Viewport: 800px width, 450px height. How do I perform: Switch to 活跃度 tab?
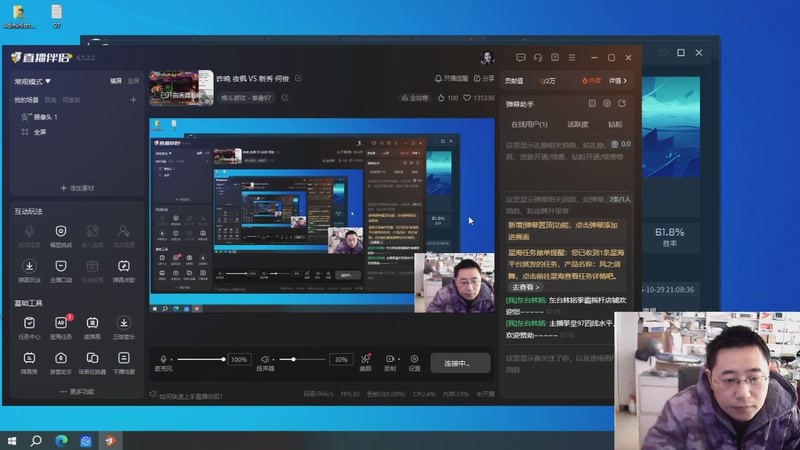(578, 124)
